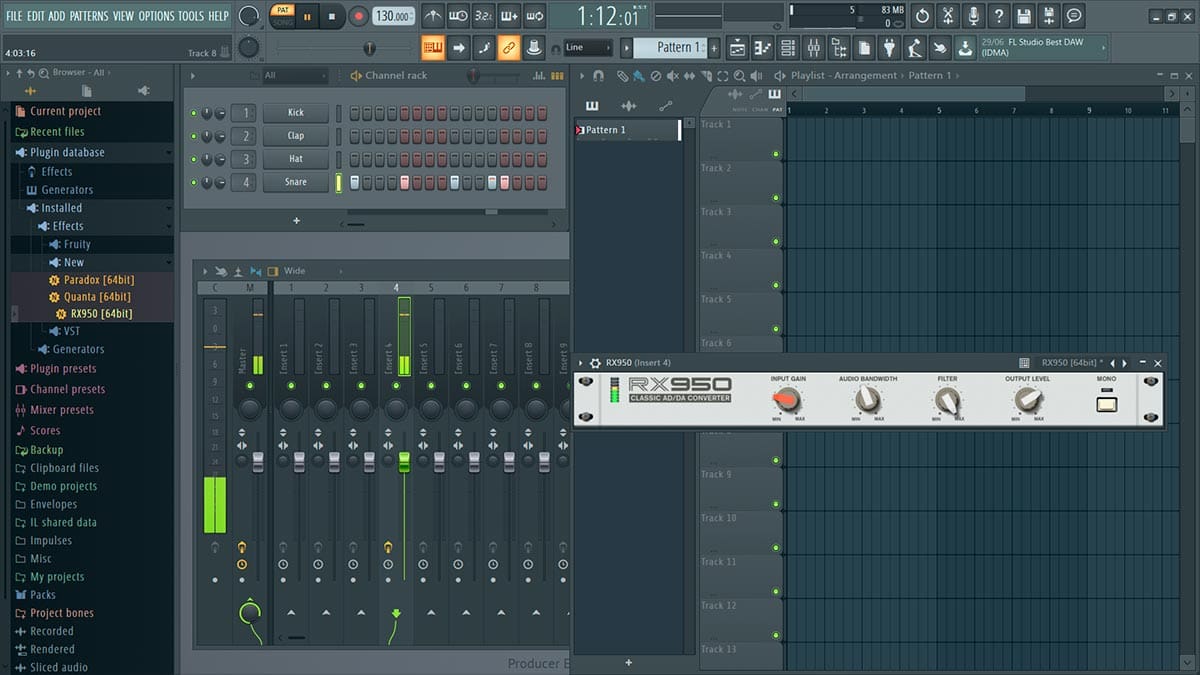
Task: Toggle the Master track mute LED
Action: [x=250, y=385]
